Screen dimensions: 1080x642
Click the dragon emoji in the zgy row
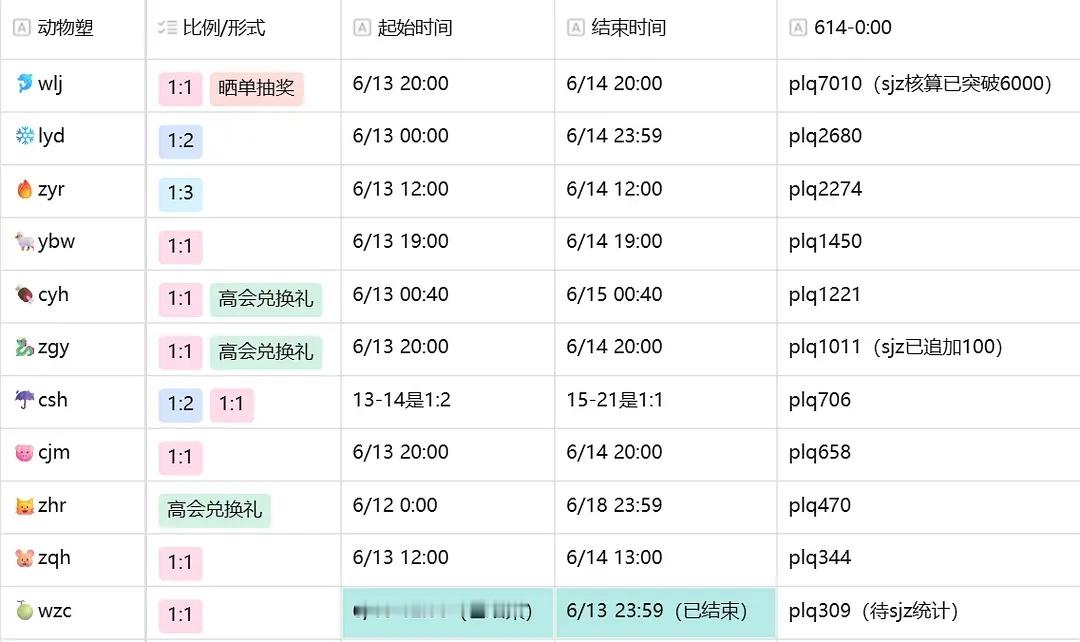24,346
